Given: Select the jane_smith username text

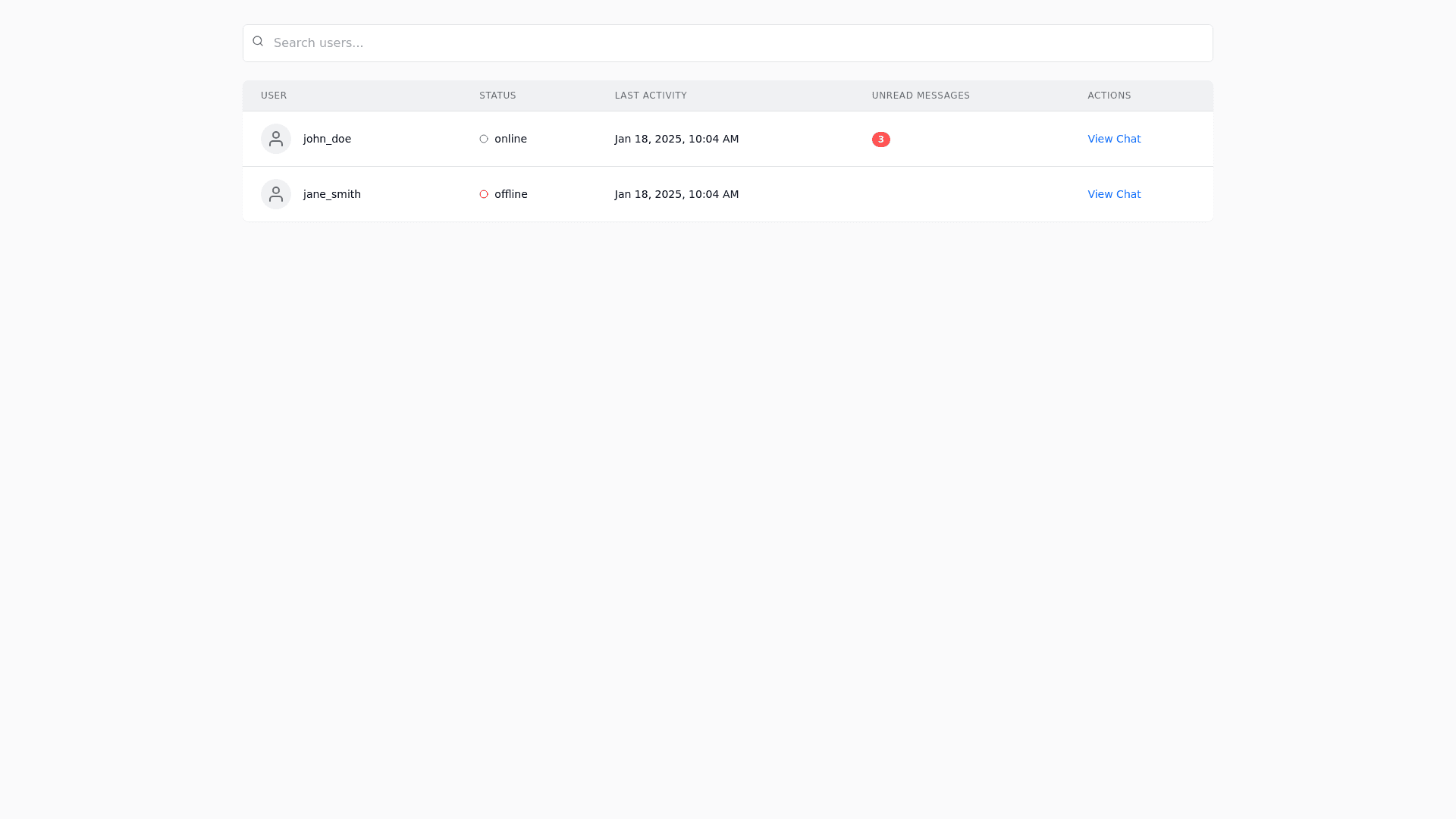Looking at the screenshot, I should click(331, 194).
